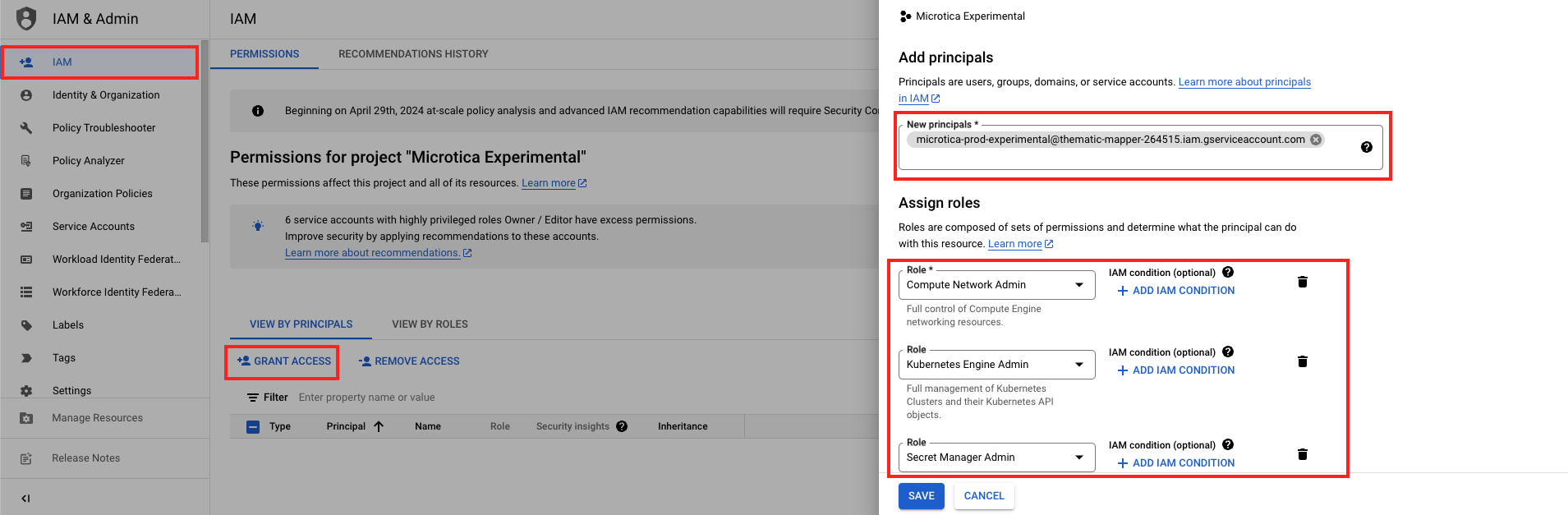Click the Tags chevron icon
This screenshot has height=515, width=1568.
click(x=26, y=358)
